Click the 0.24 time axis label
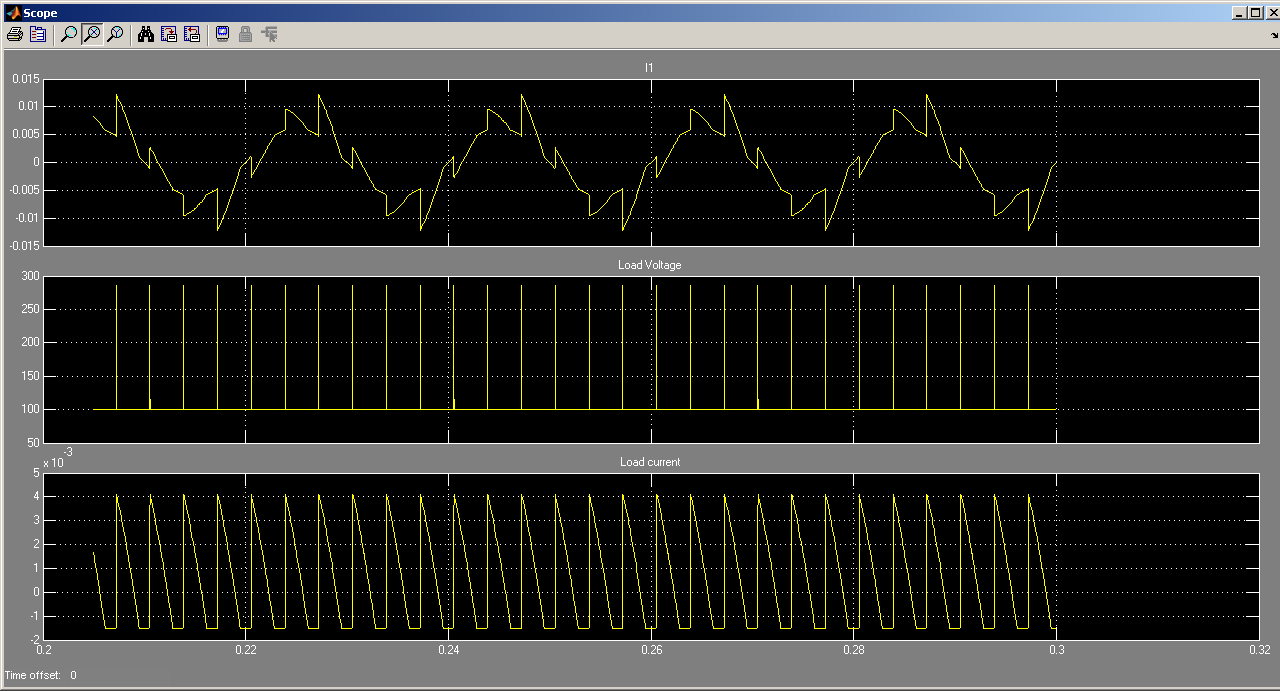The image size is (1280, 691). pos(449,650)
